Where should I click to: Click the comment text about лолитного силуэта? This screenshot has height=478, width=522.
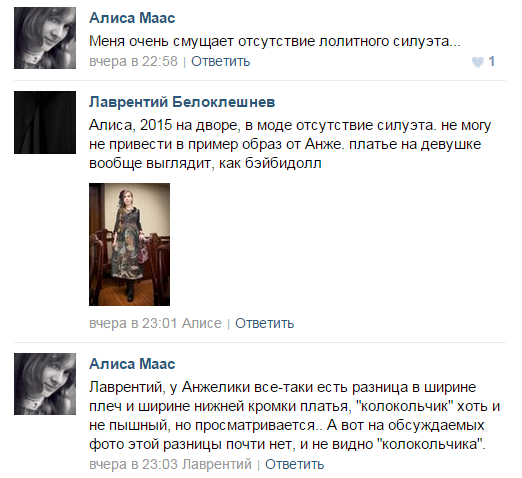(x=275, y=42)
